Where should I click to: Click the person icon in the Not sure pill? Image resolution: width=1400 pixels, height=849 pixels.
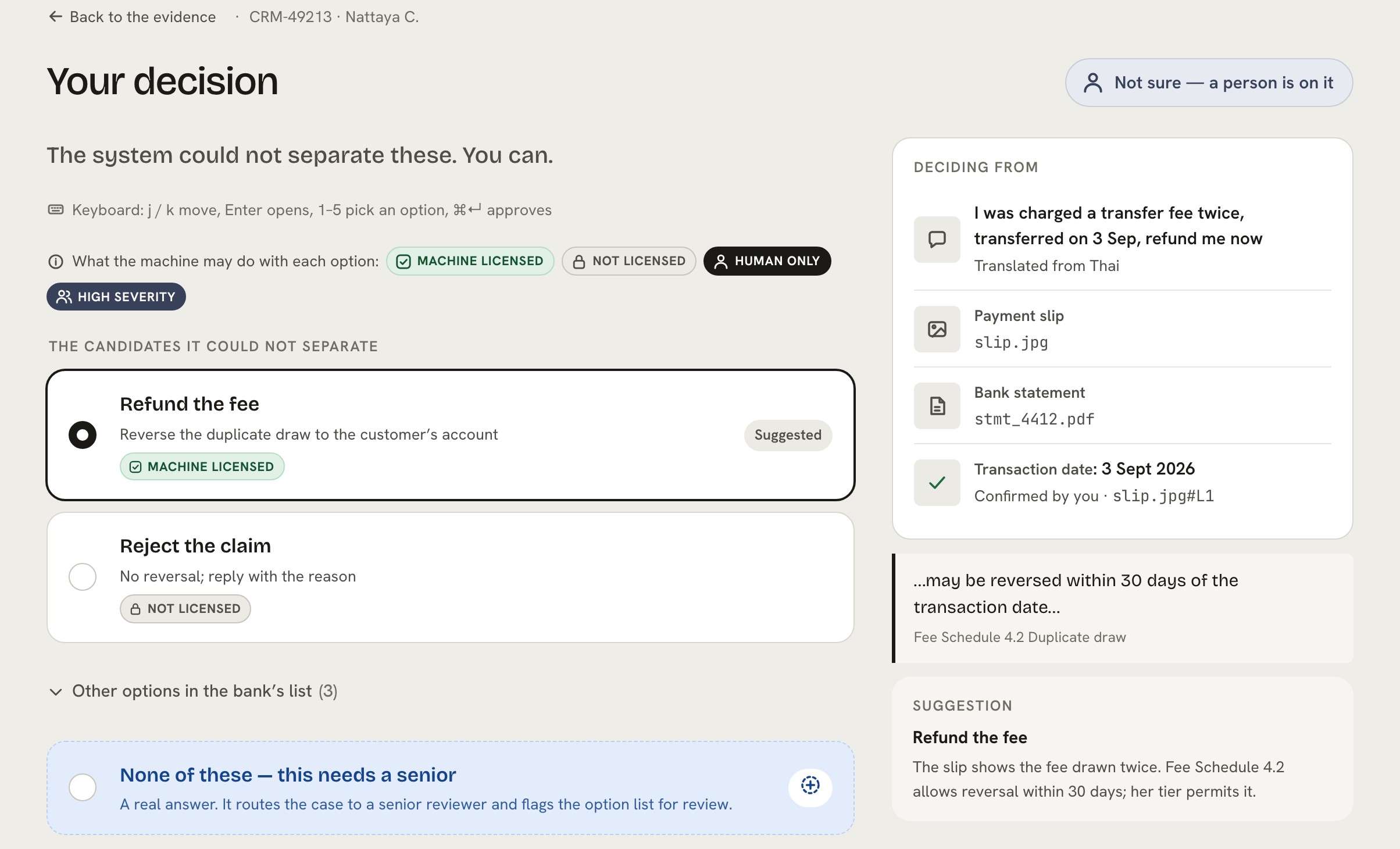pos(1092,83)
